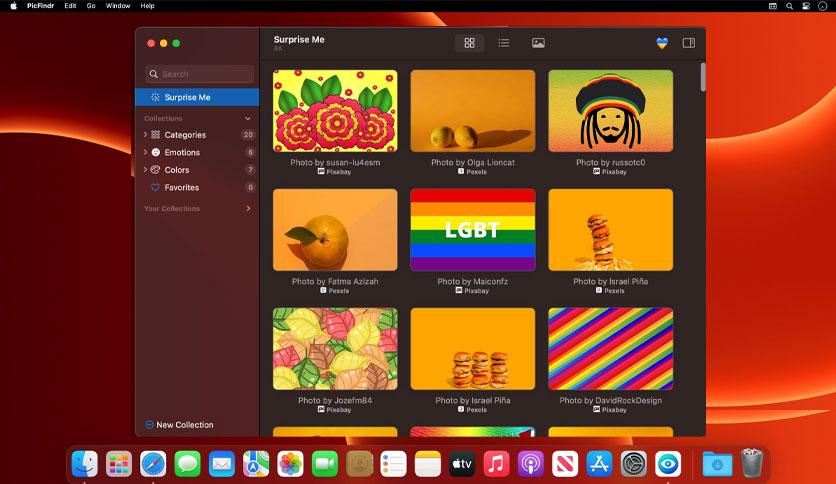Viewport: 836px width, 484px height.
Task: Switch to grid view layout
Action: point(469,43)
